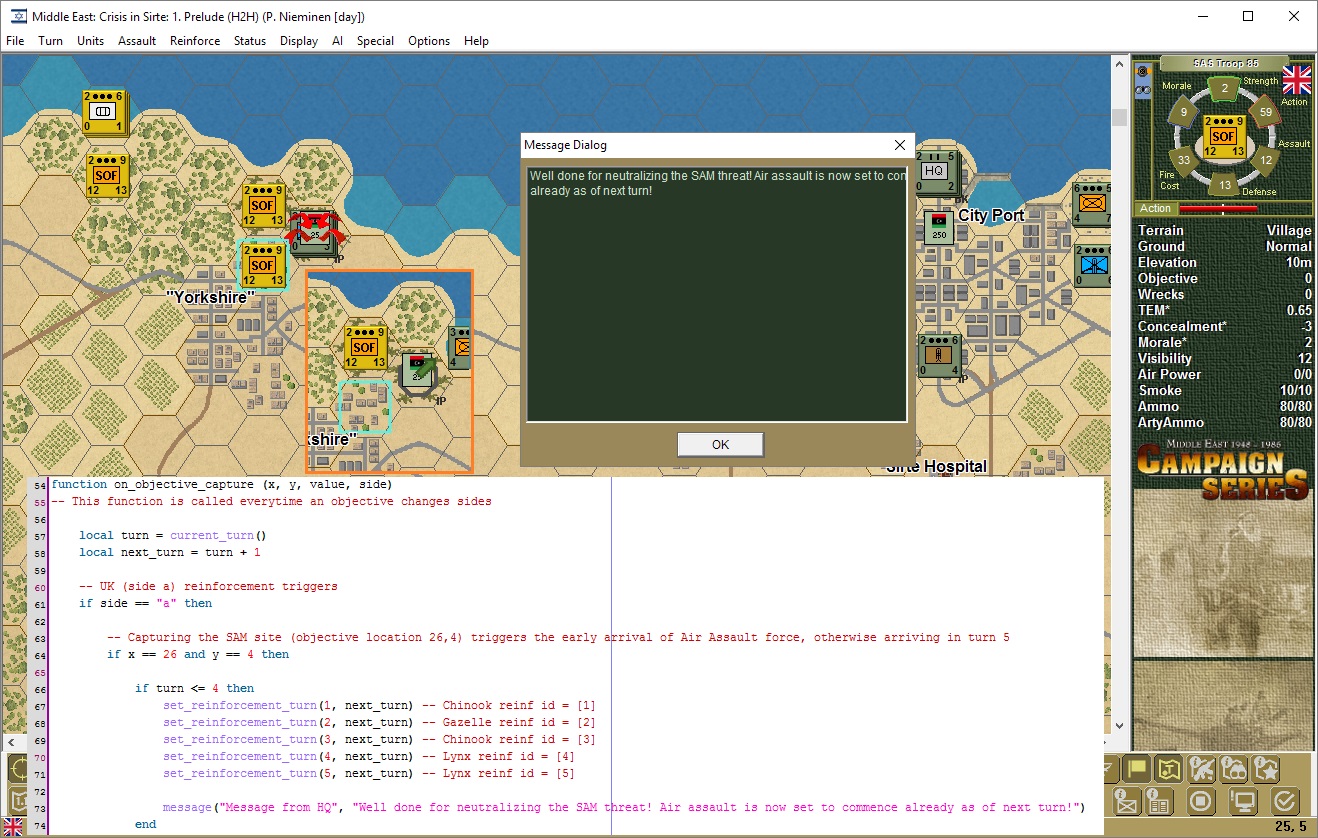Open the Display menu
The width and height of the screenshot is (1318, 838).
[299, 41]
